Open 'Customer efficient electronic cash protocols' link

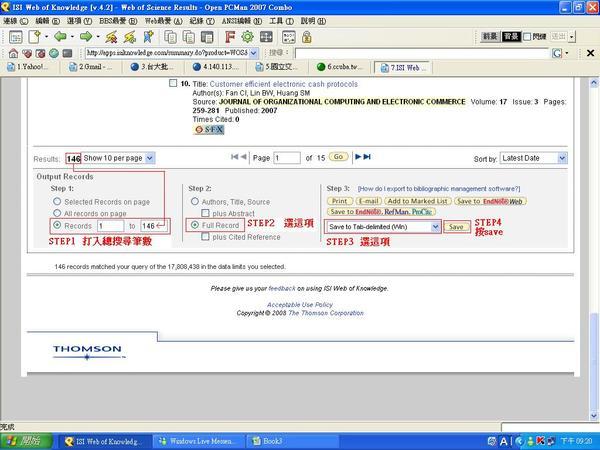pos(284,84)
